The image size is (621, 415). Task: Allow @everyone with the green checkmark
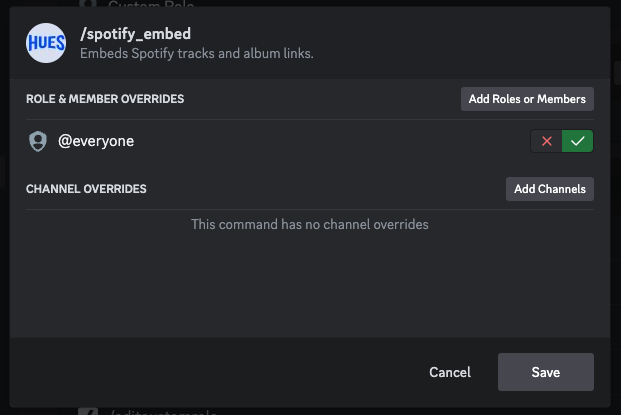point(577,142)
